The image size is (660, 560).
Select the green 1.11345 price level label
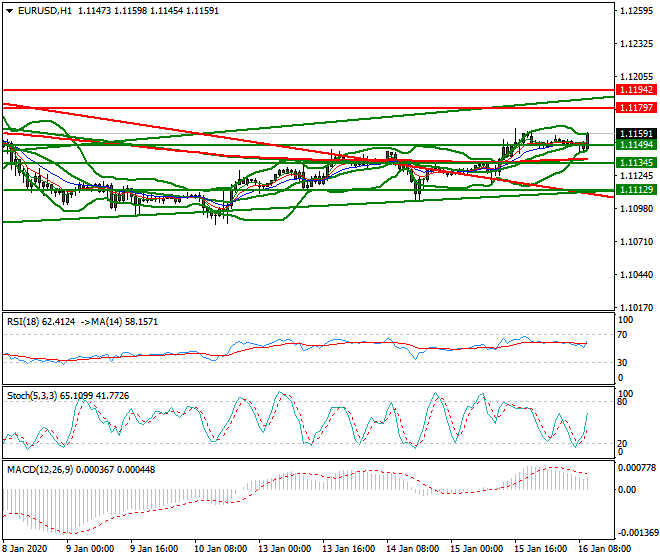point(636,163)
